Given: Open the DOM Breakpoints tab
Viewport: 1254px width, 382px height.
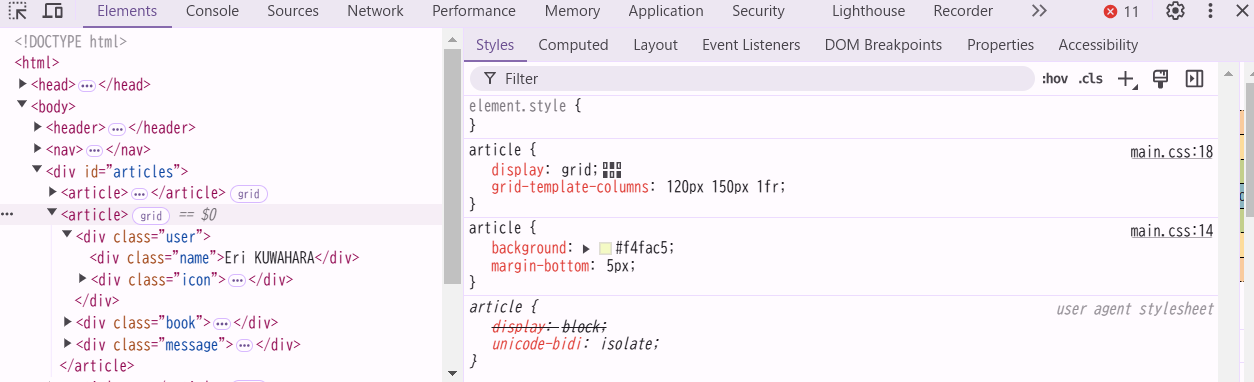Looking at the screenshot, I should [x=883, y=45].
